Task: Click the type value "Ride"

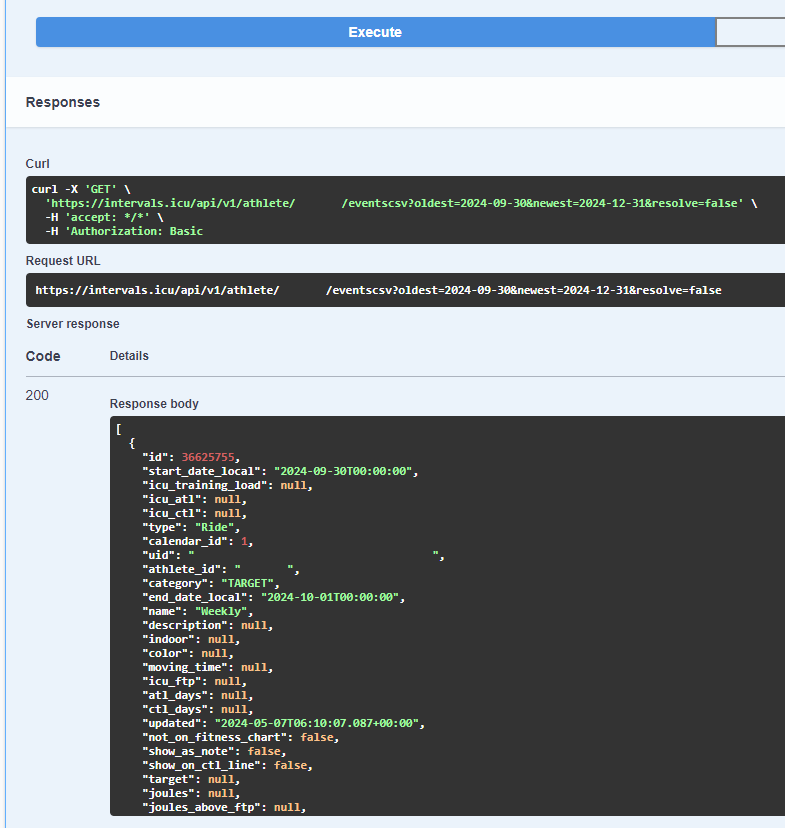Action: click(x=214, y=527)
